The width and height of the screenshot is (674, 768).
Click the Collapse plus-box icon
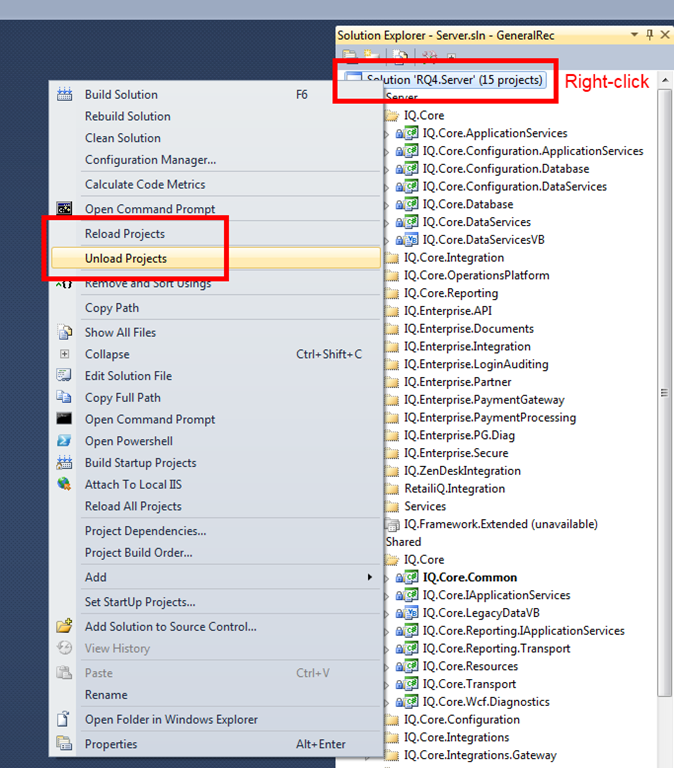click(64, 354)
